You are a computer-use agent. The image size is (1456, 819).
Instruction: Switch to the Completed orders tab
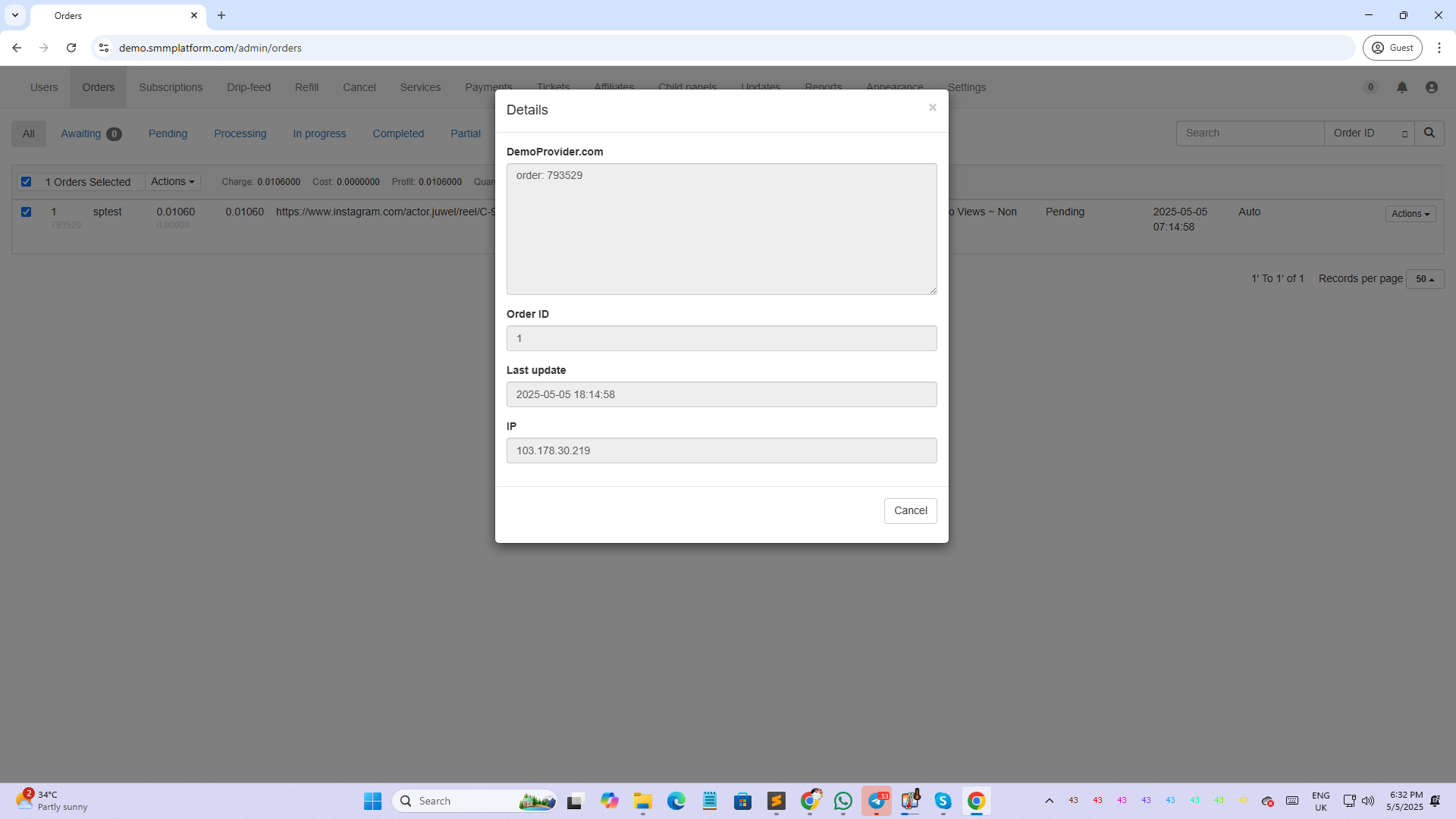click(397, 133)
